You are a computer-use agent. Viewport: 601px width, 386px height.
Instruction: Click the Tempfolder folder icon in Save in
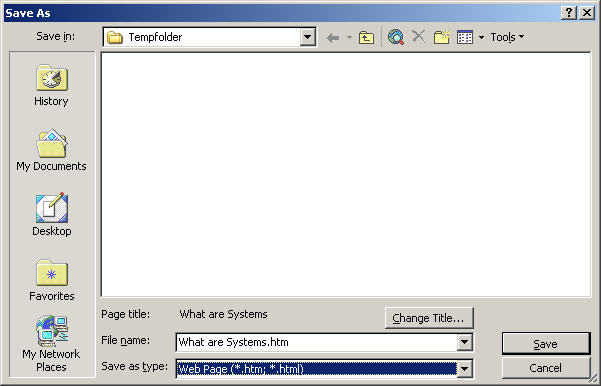(x=115, y=37)
